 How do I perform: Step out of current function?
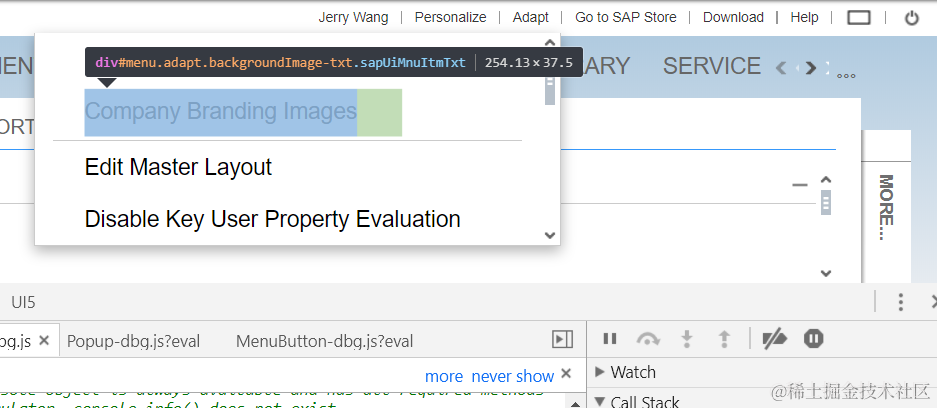724,339
